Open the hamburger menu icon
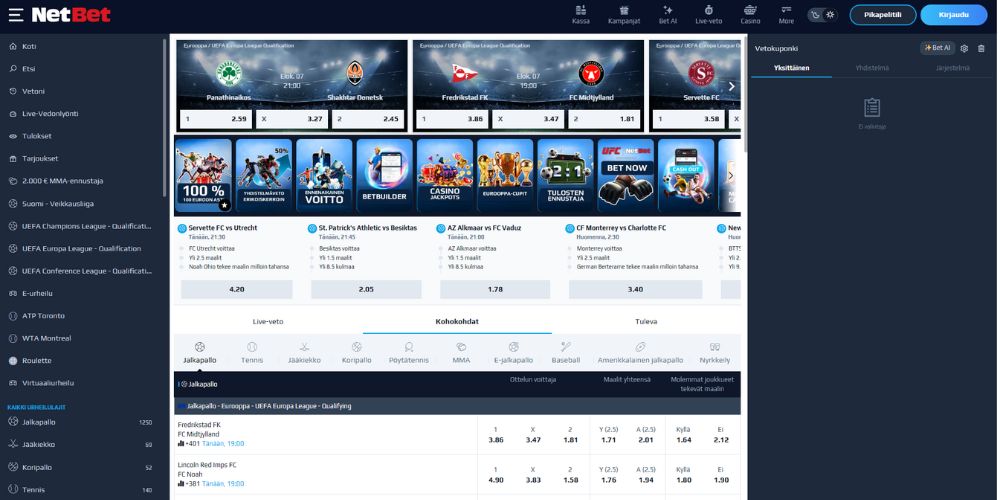The width and height of the screenshot is (1000, 500). [x=16, y=15]
